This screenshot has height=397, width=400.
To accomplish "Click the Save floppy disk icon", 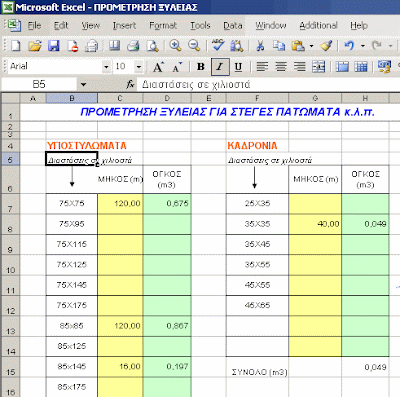I will [x=54, y=45].
